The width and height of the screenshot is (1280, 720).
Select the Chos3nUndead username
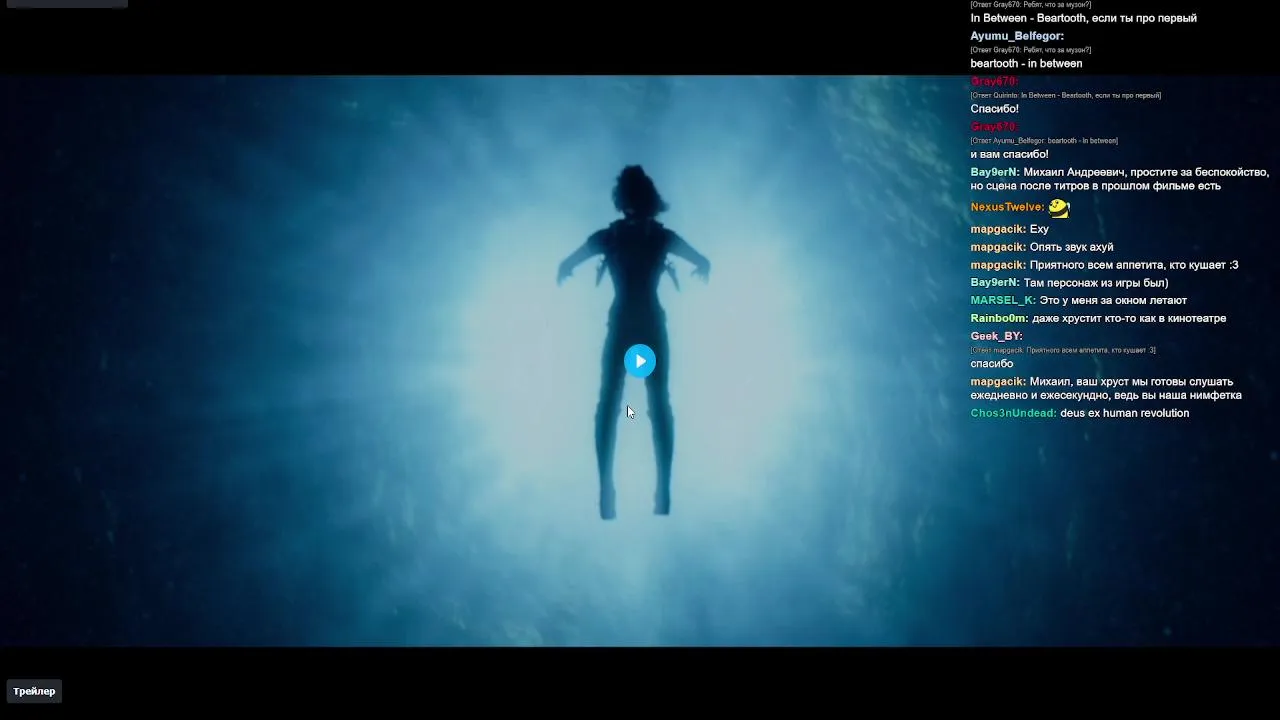(1013, 413)
